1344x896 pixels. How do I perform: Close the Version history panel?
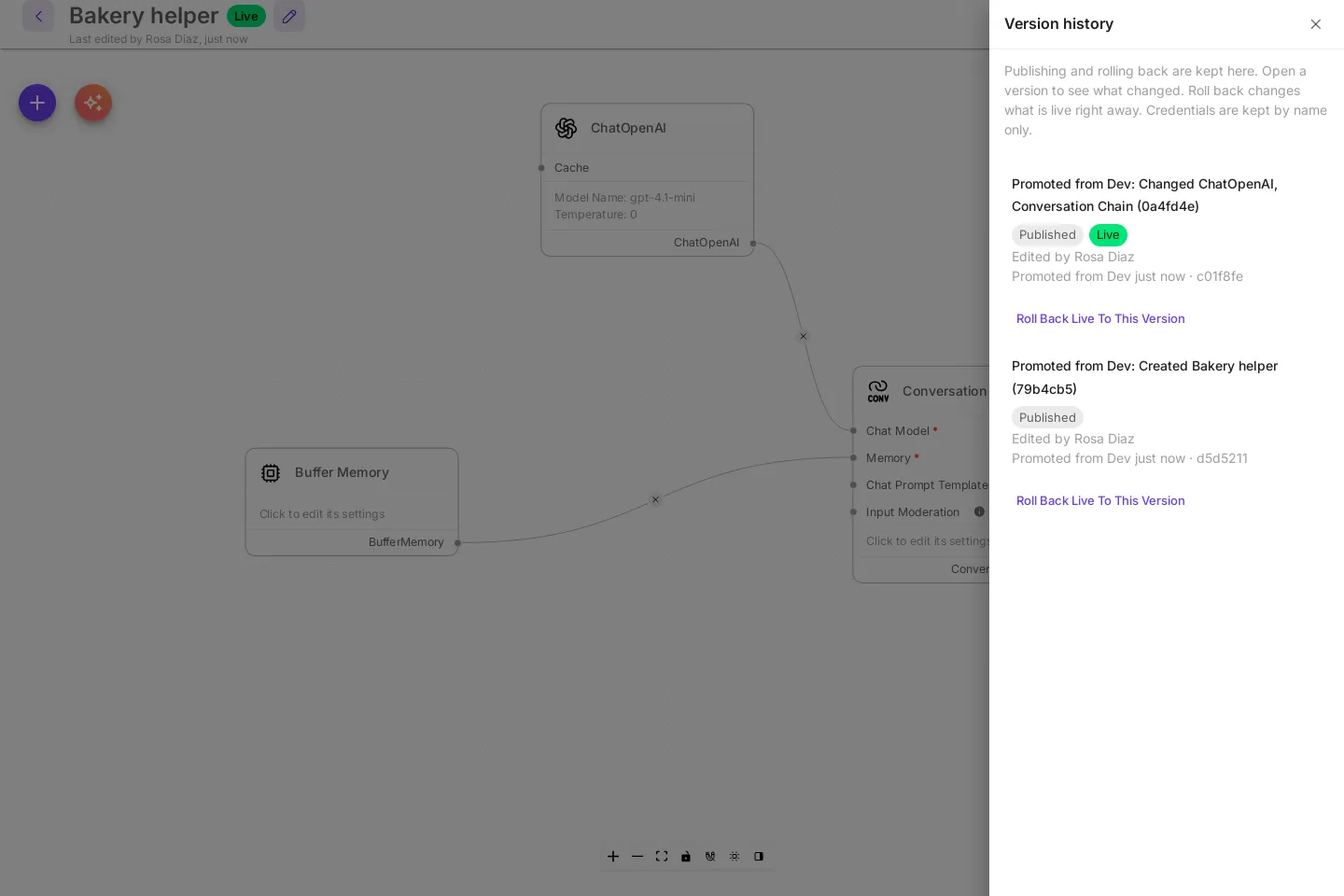1316,24
